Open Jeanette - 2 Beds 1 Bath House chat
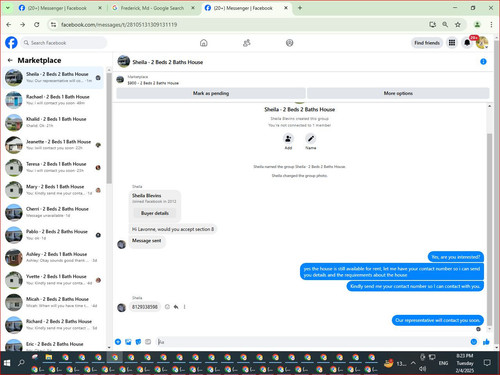This screenshot has width=500, height=375. pos(53,145)
